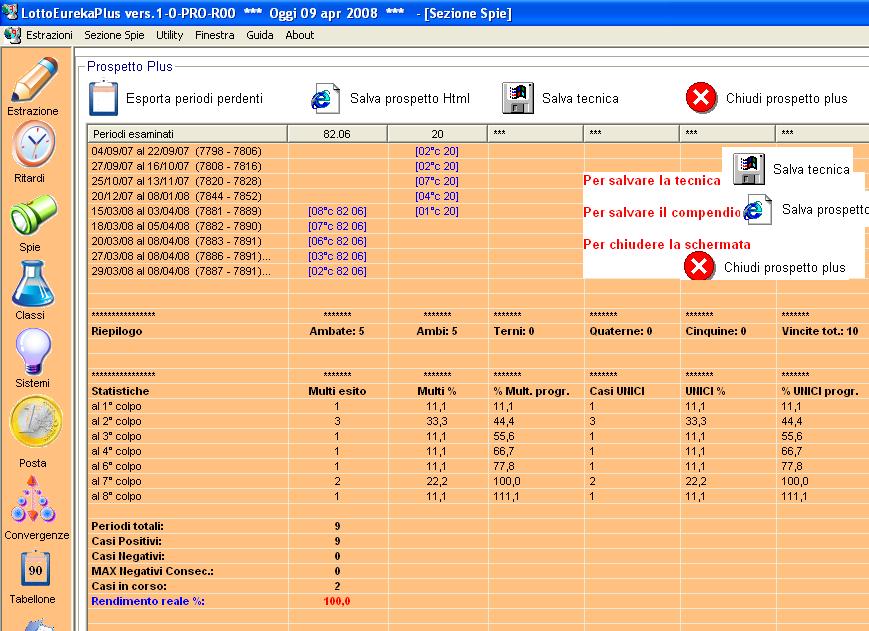Click the '20' column header
Viewport: 869px width, 631px height.
(x=437, y=134)
